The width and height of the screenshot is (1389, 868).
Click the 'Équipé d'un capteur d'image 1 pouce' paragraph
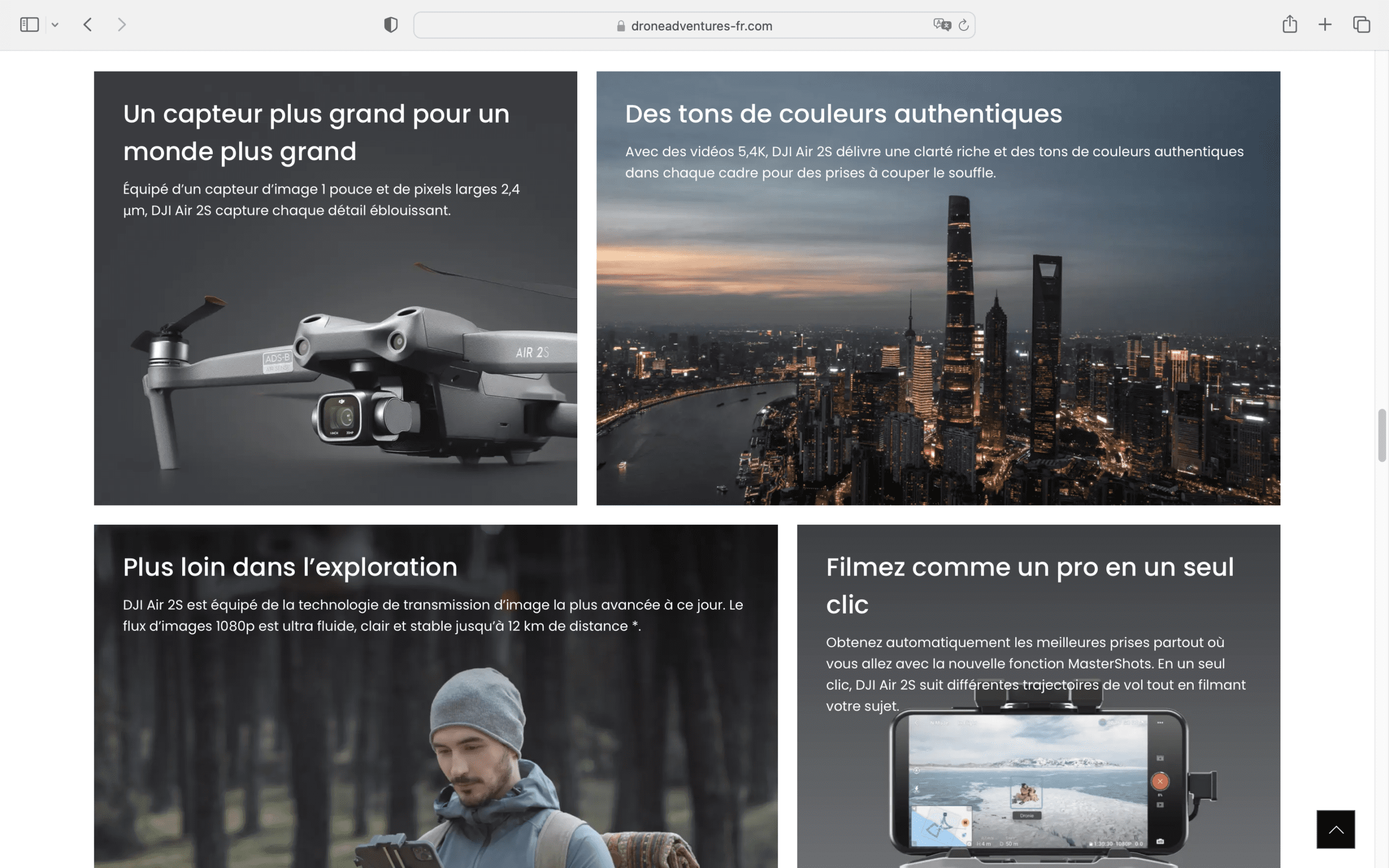(321, 200)
